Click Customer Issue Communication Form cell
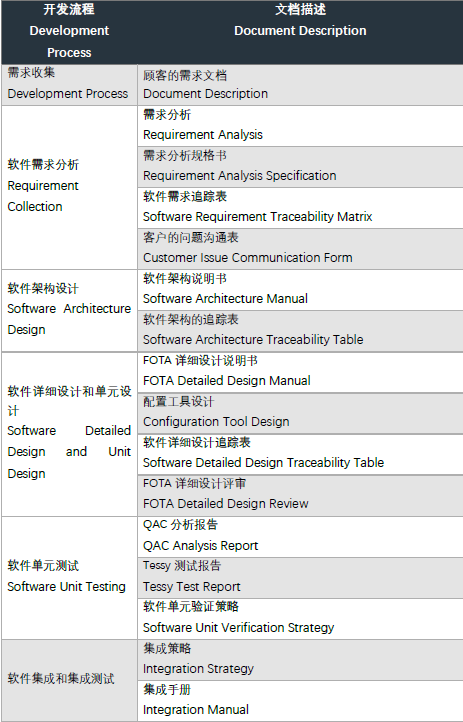 coord(300,249)
